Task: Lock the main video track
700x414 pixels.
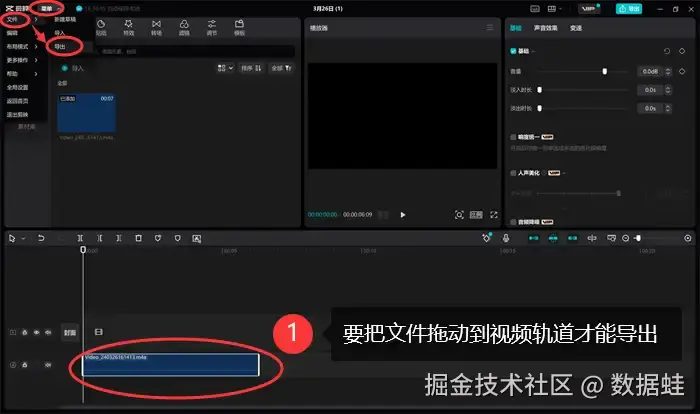Action: [25, 332]
